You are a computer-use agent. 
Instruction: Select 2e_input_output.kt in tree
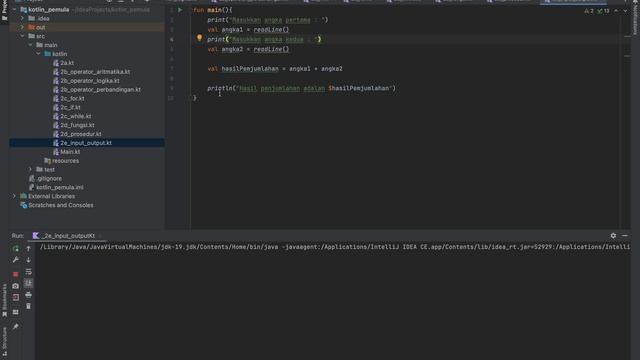coord(86,143)
